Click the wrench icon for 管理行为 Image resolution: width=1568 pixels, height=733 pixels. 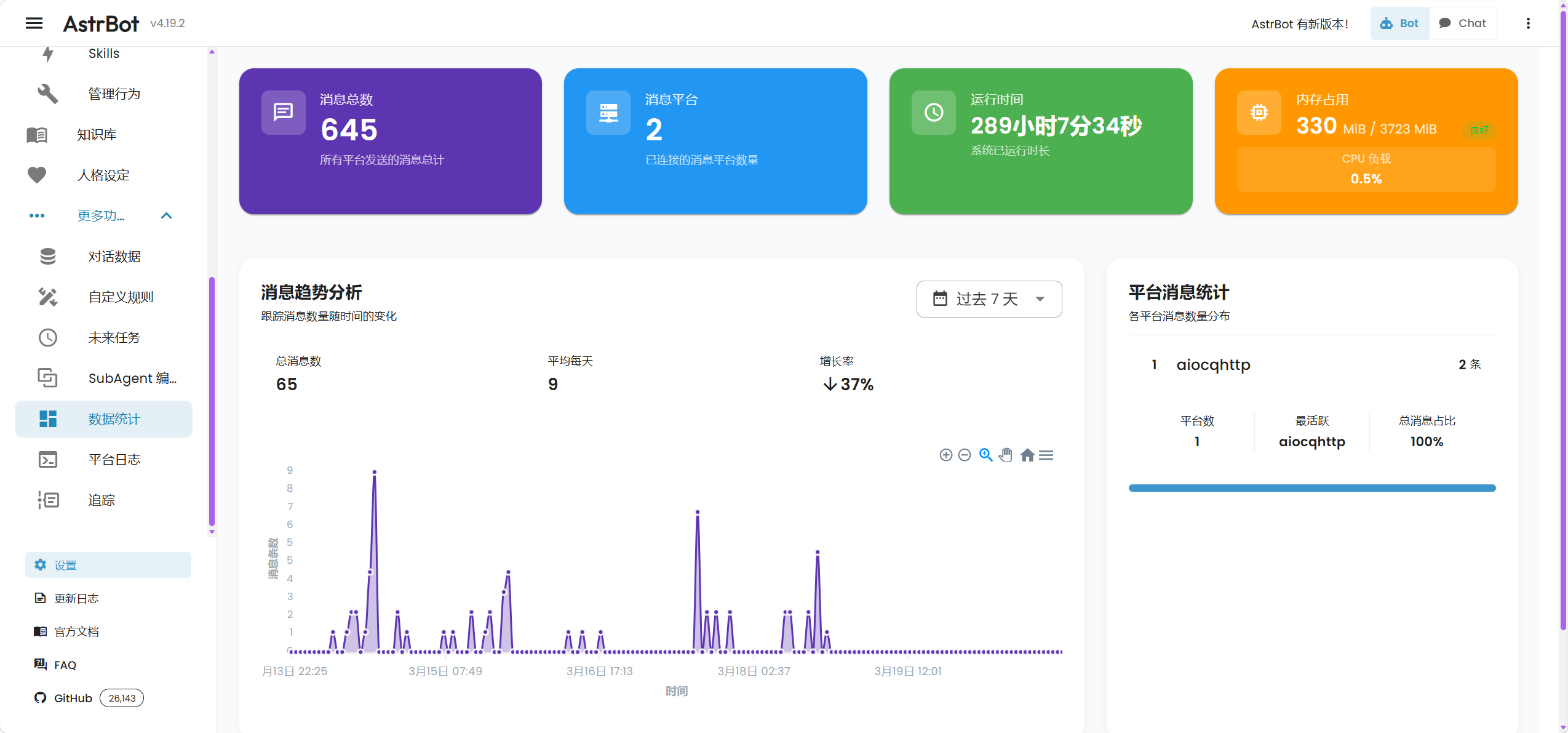[x=48, y=94]
